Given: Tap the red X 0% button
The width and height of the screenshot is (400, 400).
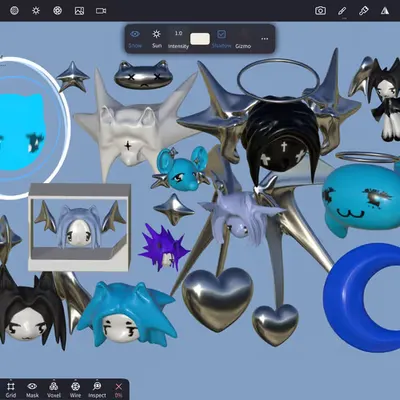Looking at the screenshot, I should [x=118, y=389].
